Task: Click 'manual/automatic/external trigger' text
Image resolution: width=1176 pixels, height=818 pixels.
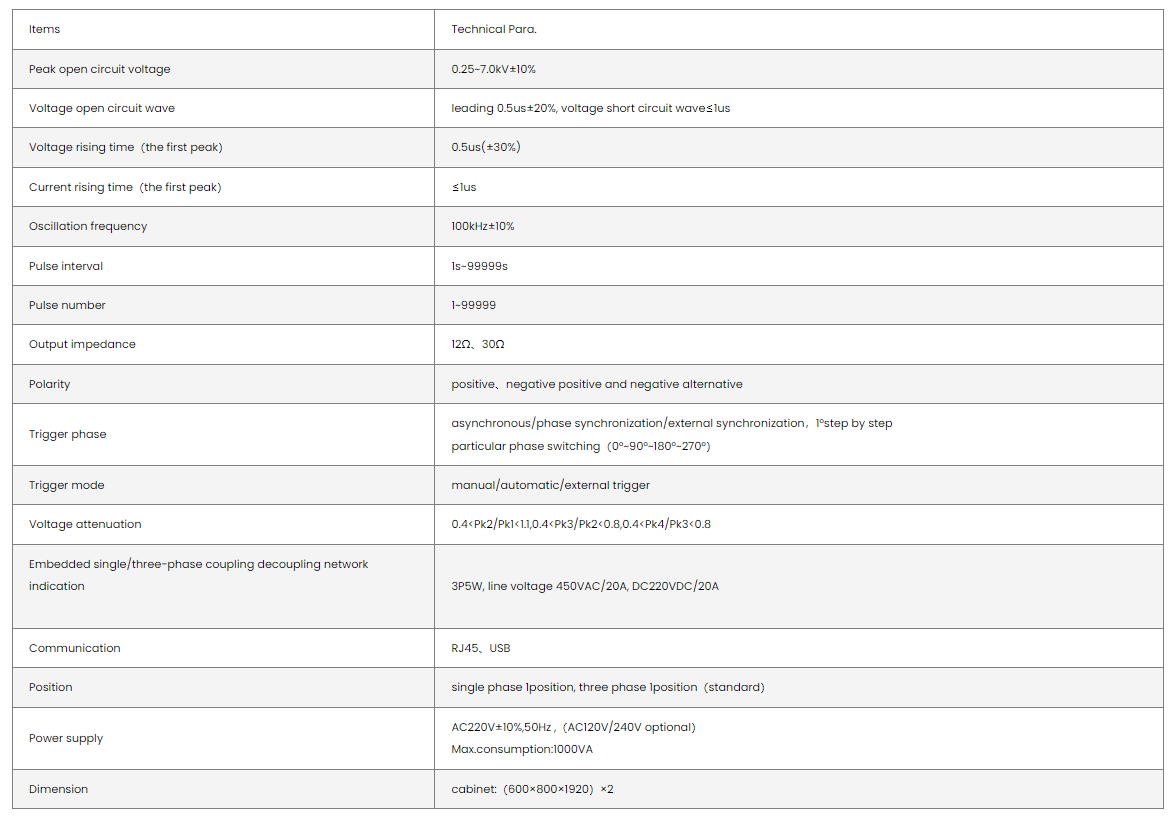Action: [x=550, y=485]
